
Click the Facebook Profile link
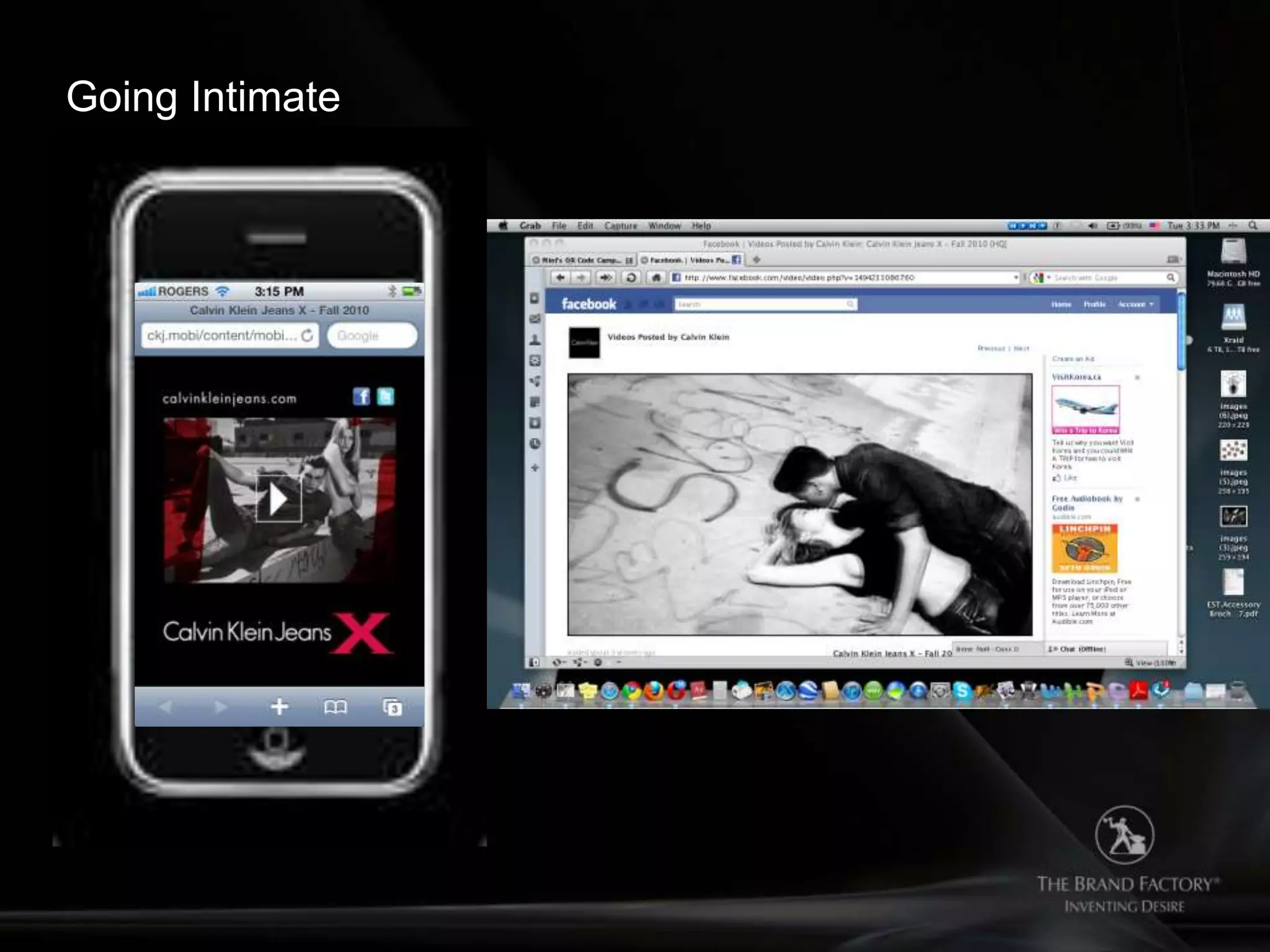click(1094, 304)
